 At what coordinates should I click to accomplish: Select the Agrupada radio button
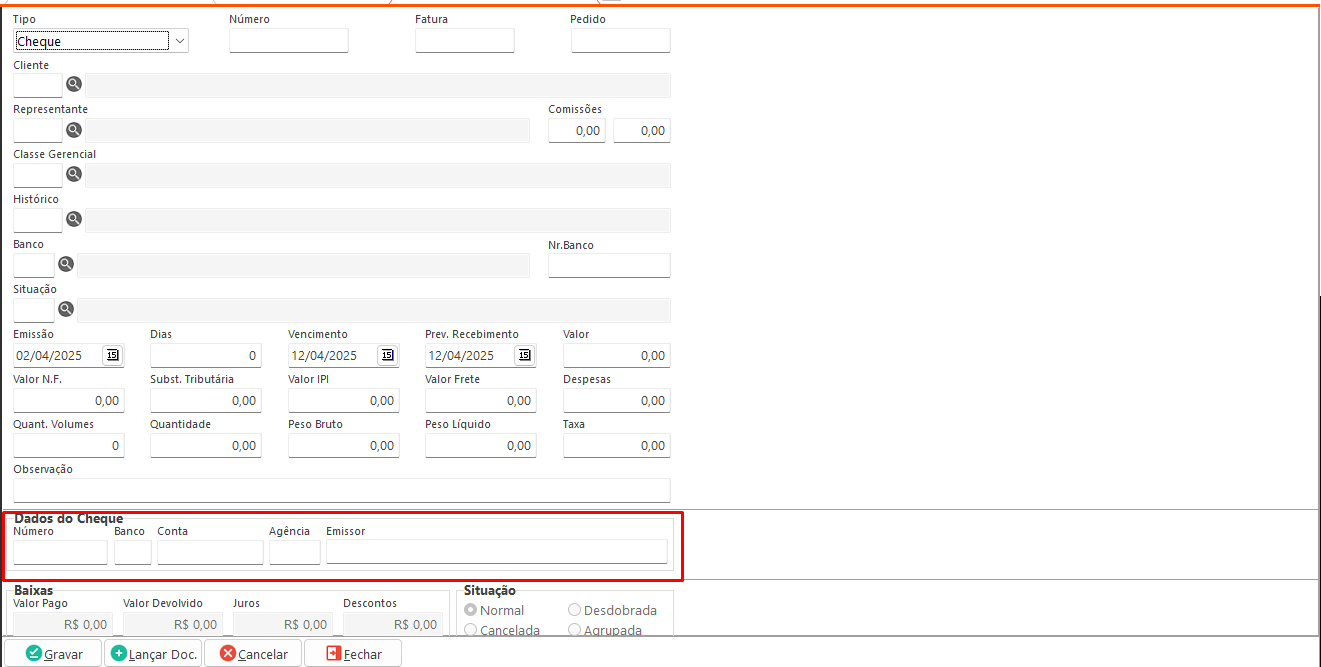574,630
